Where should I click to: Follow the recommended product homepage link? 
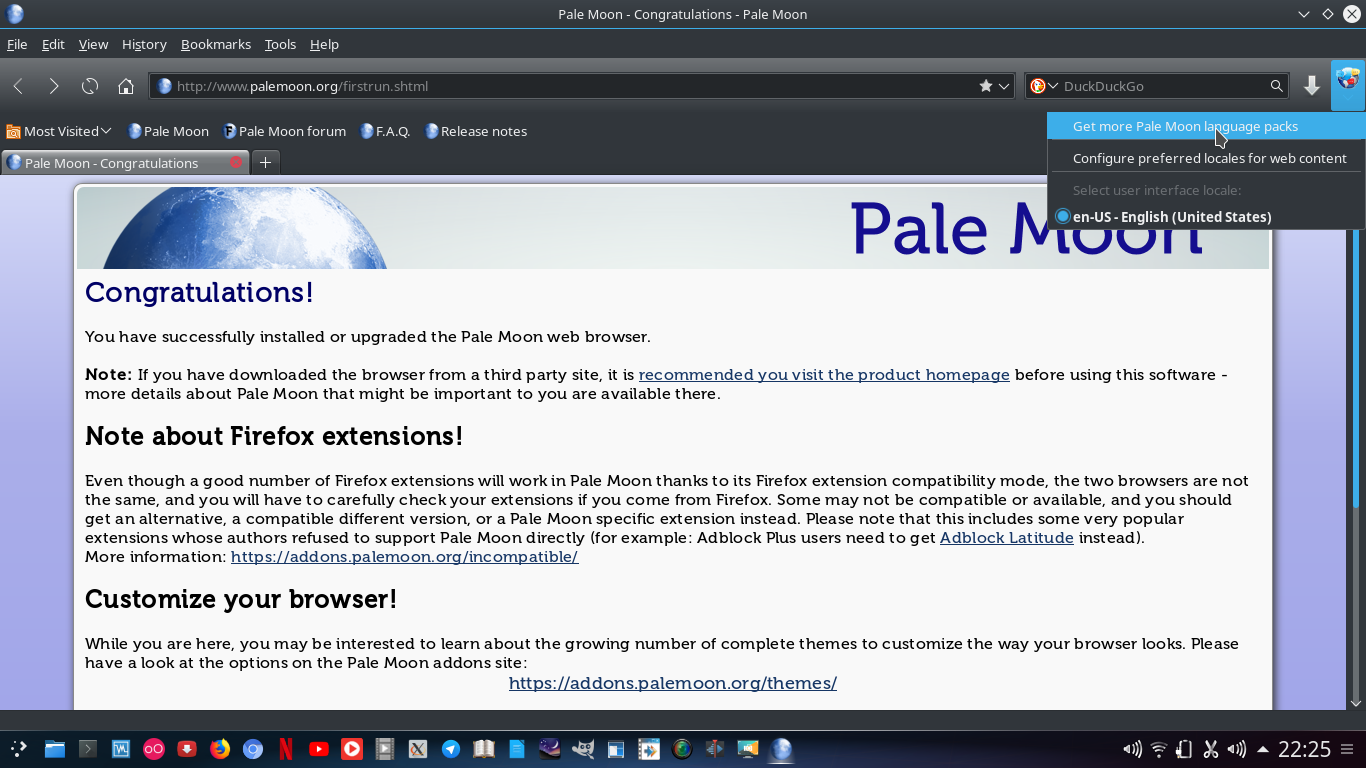click(824, 375)
